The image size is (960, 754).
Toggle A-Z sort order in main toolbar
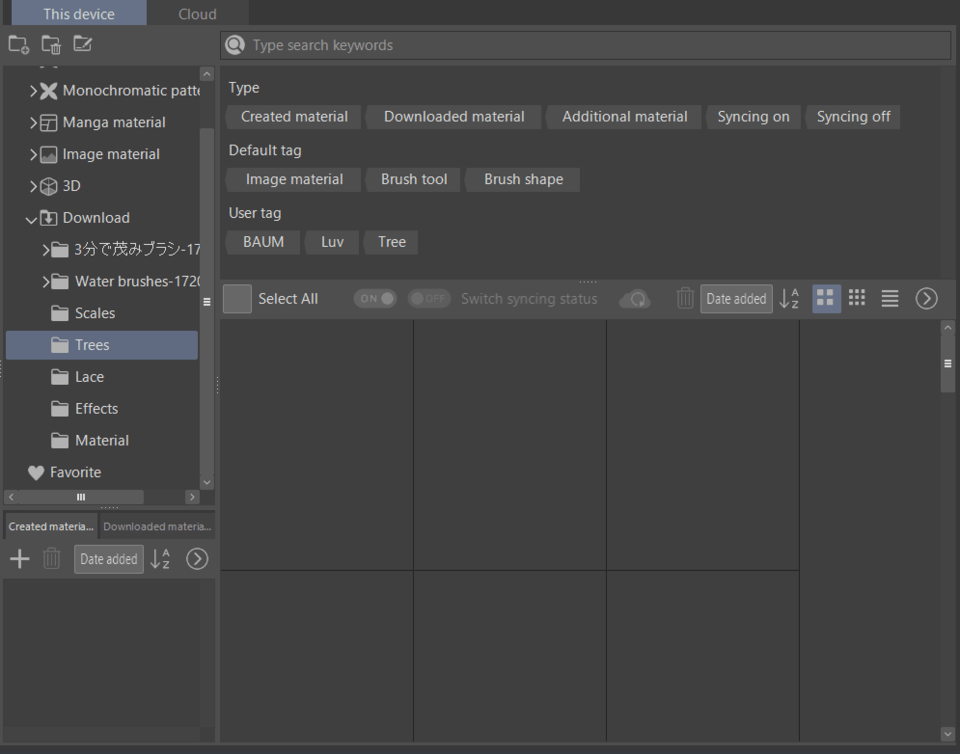[x=789, y=299]
